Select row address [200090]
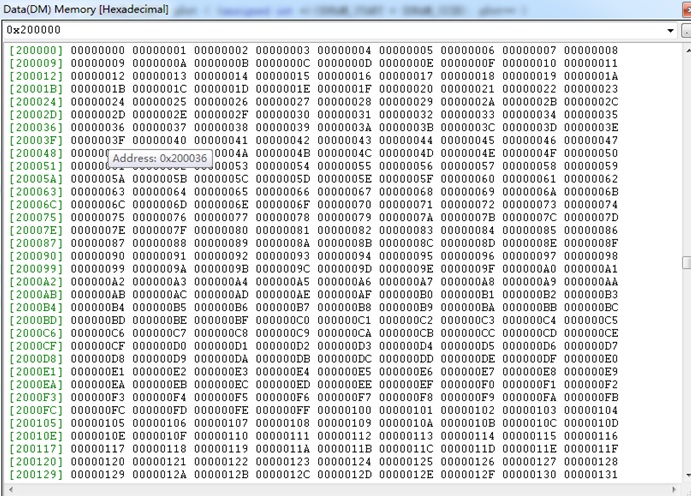 [36, 256]
